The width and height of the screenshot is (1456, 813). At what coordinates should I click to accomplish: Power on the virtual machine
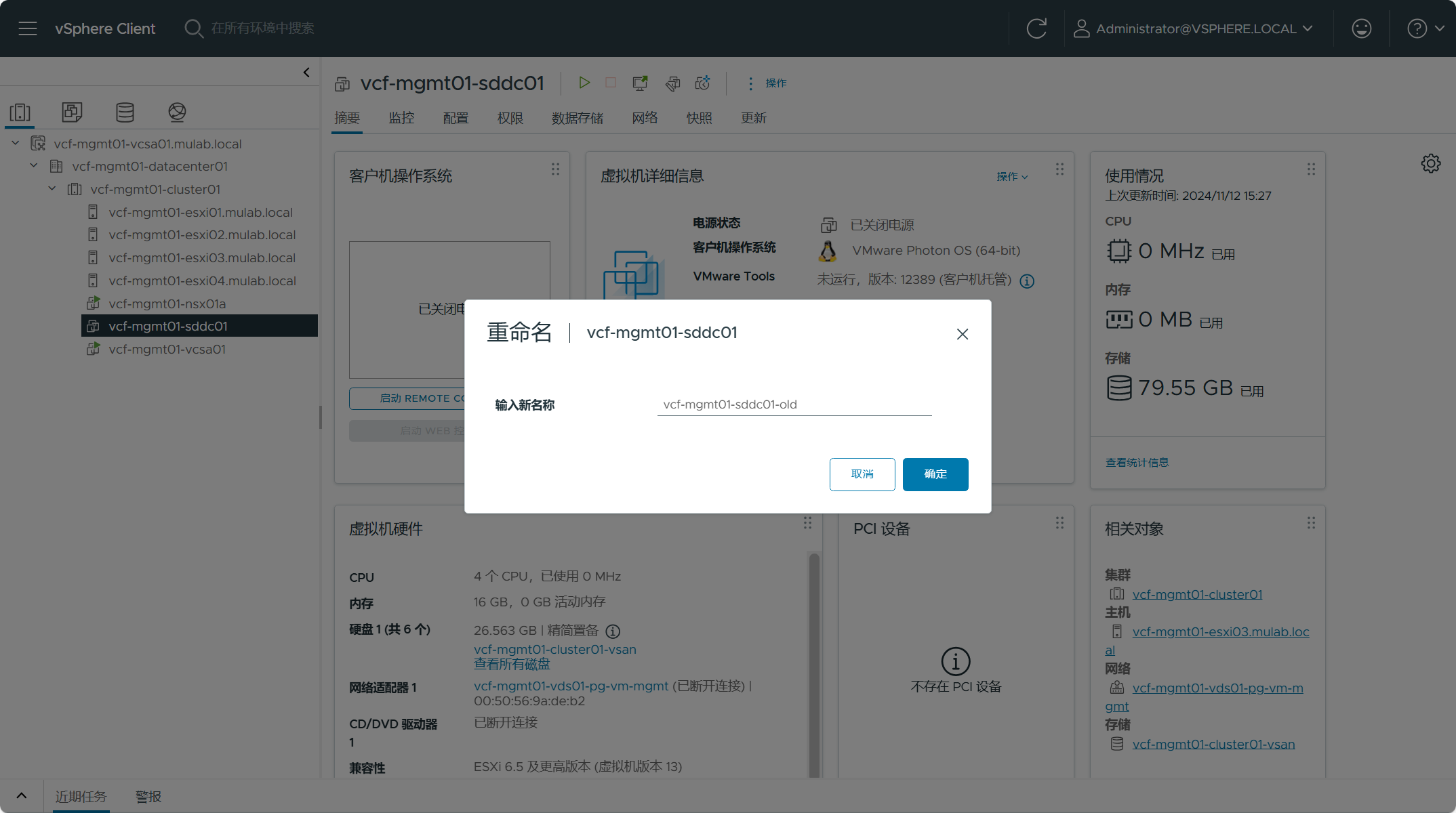[584, 83]
